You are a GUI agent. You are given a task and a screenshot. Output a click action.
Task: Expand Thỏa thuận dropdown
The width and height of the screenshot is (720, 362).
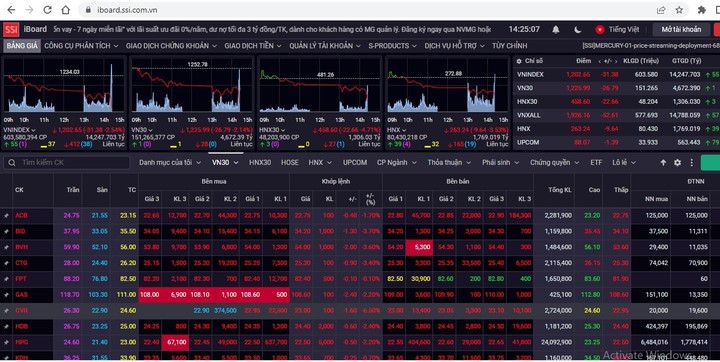pyautogui.click(x=449, y=162)
